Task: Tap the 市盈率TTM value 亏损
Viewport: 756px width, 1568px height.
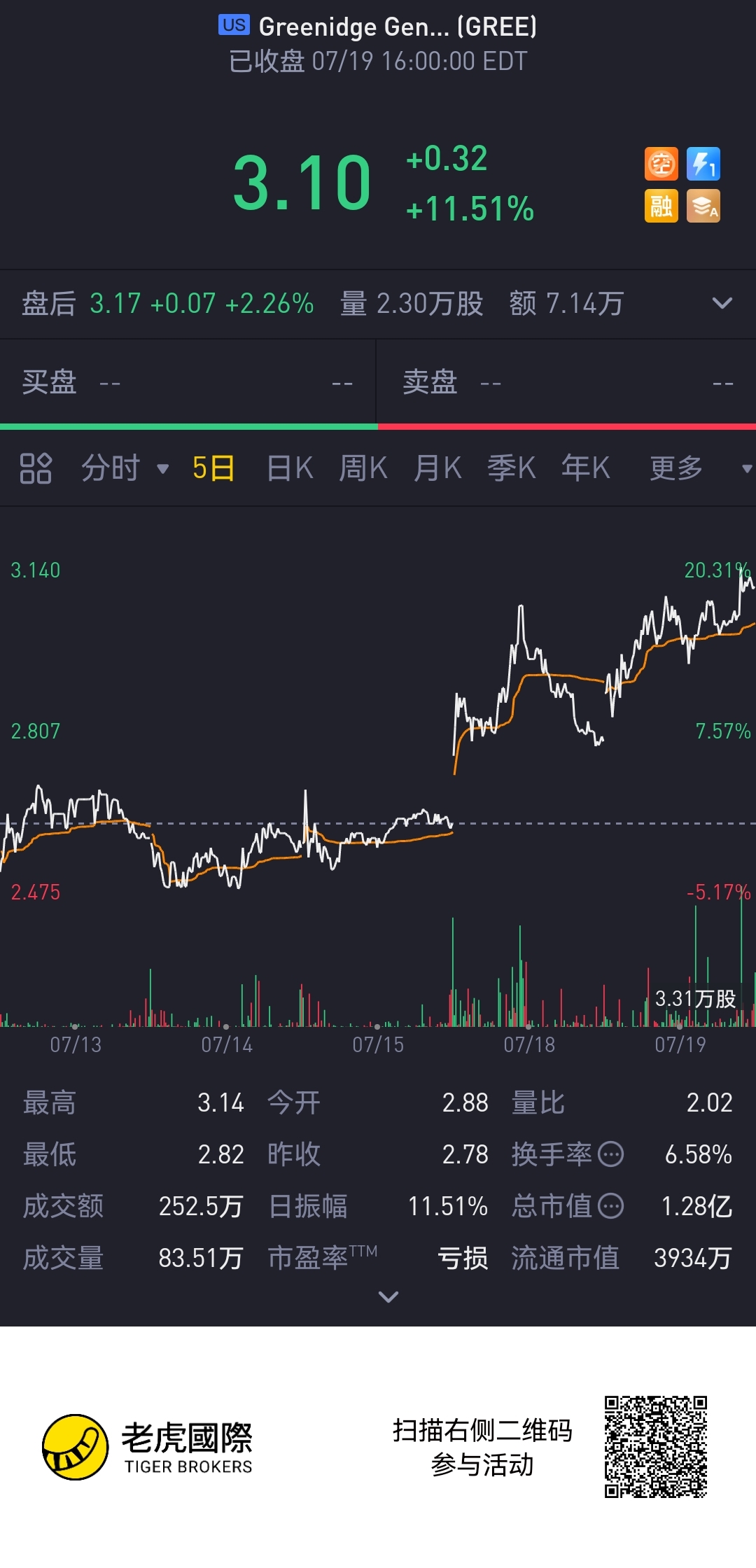Action: click(x=463, y=1258)
